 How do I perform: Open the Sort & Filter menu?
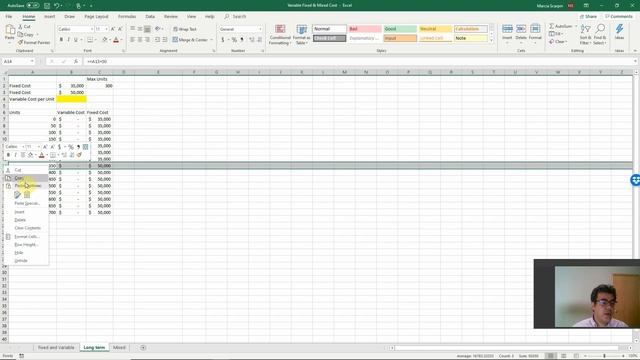coord(585,35)
